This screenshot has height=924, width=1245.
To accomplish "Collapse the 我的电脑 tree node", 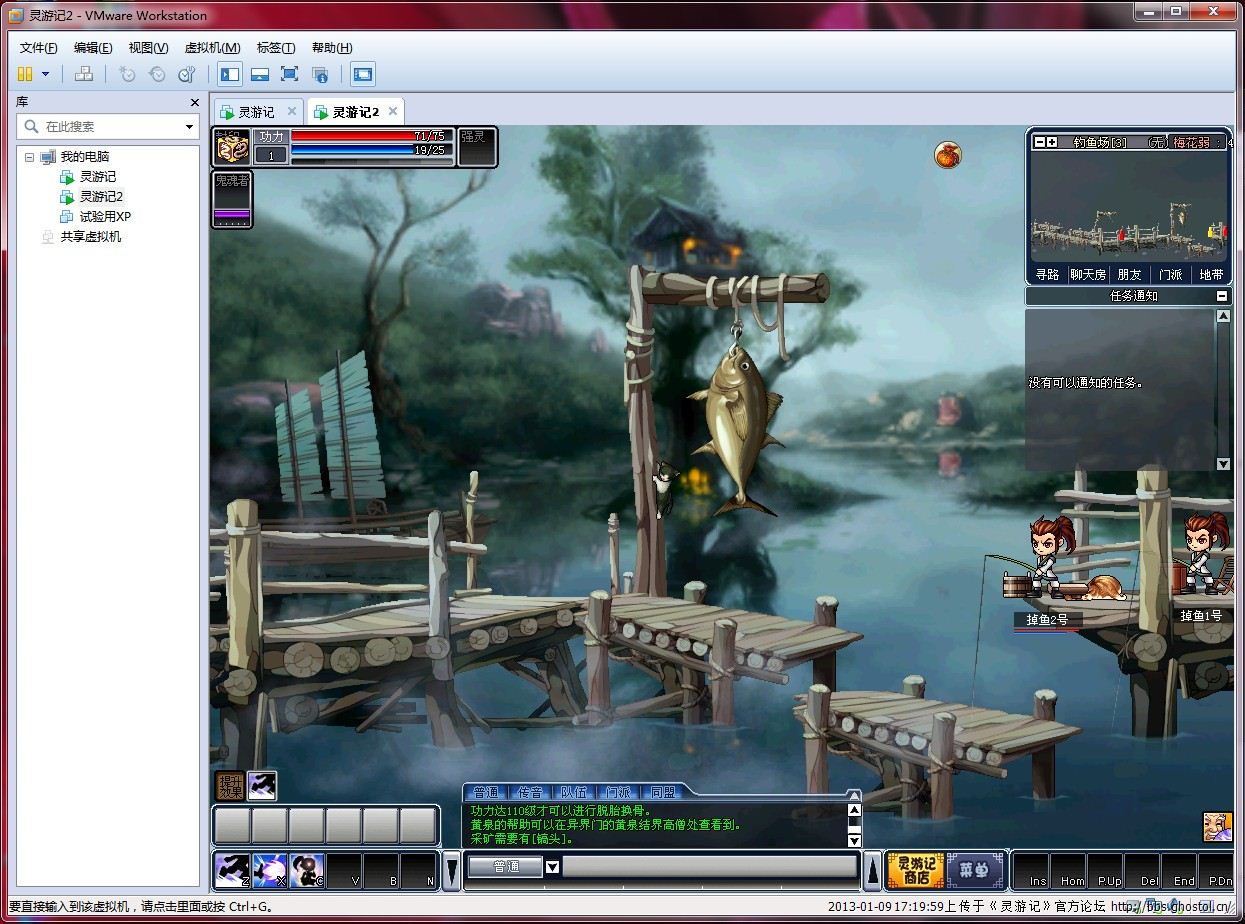I will click(x=29, y=157).
